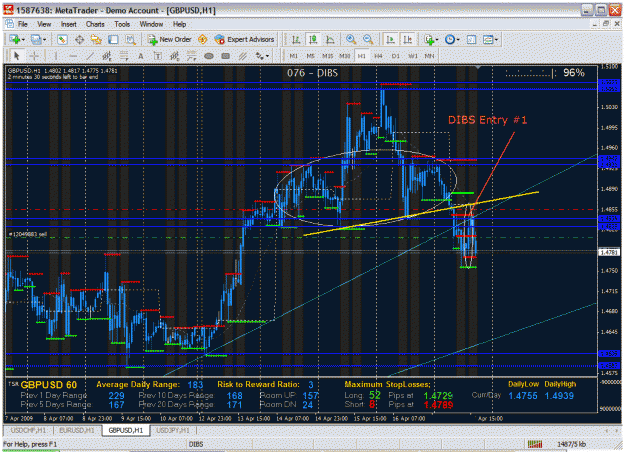Open the Insert menu

(69, 24)
